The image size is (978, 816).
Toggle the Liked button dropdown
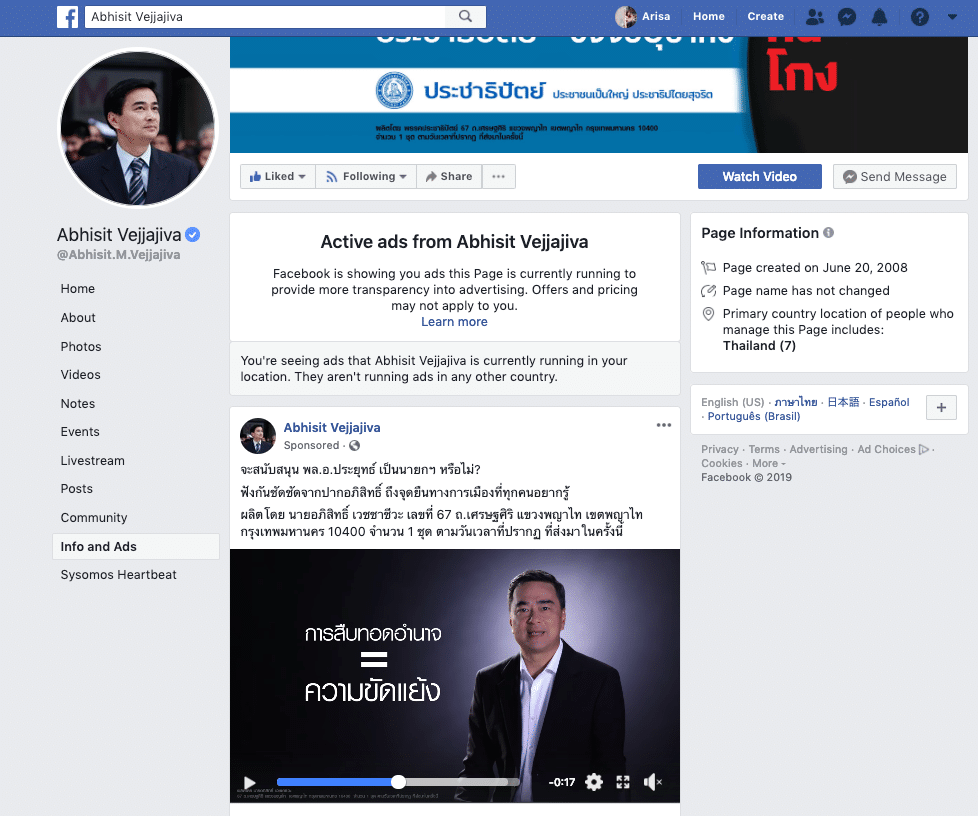coord(278,177)
